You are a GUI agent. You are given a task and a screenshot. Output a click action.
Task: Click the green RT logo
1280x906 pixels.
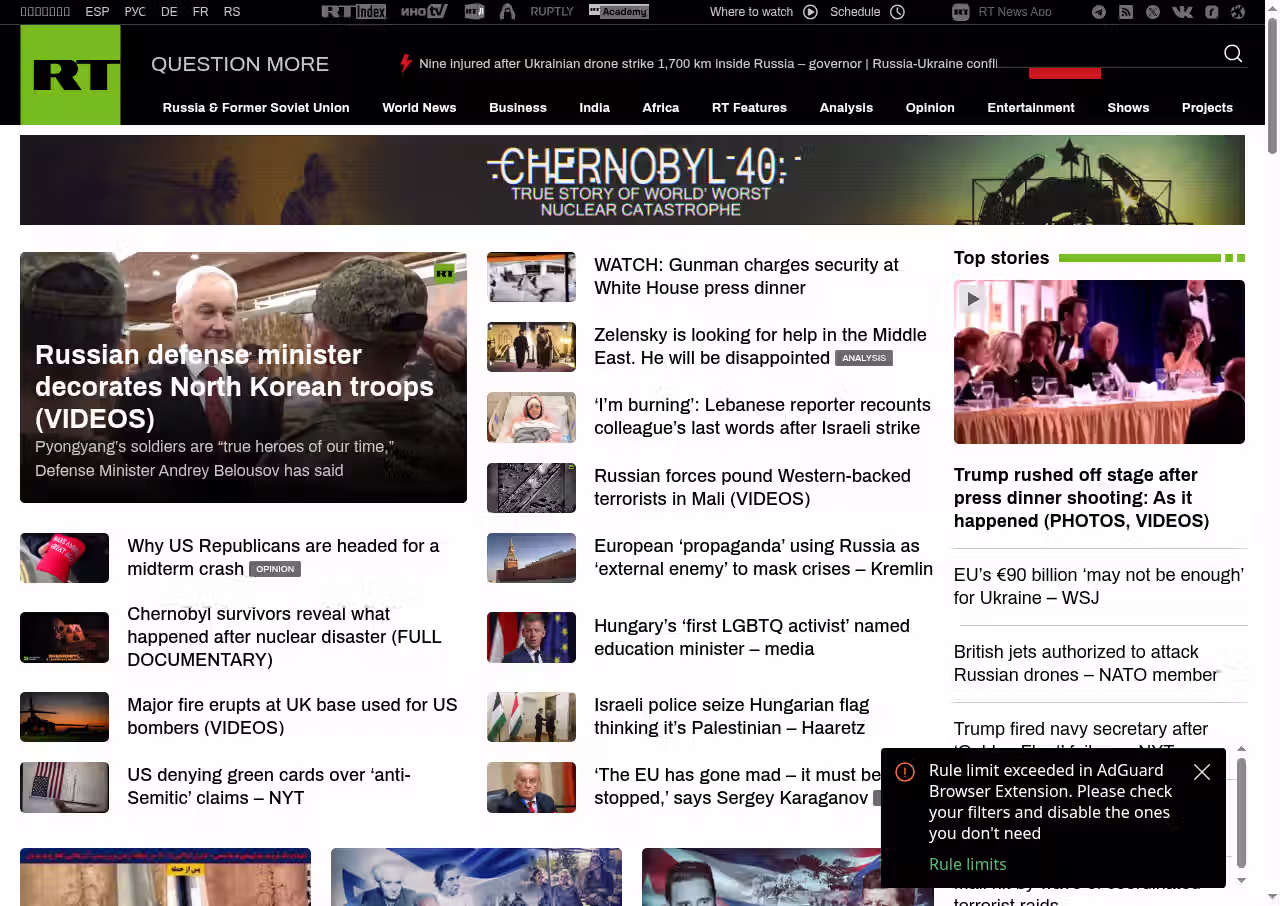point(71,75)
